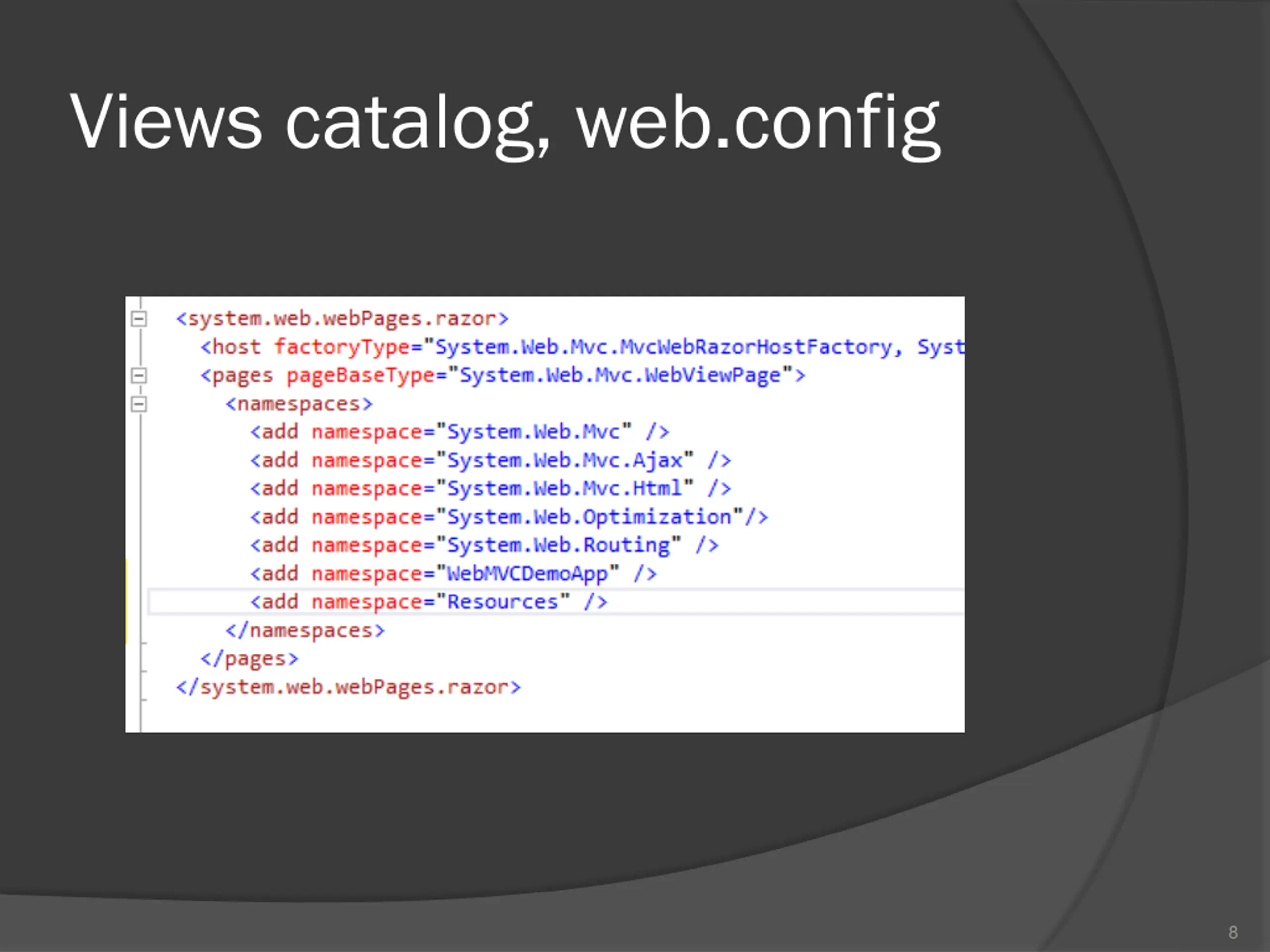Select the System.Web.Mvc.Html namespace line
This screenshot has width=1270, height=952.
pos(490,489)
